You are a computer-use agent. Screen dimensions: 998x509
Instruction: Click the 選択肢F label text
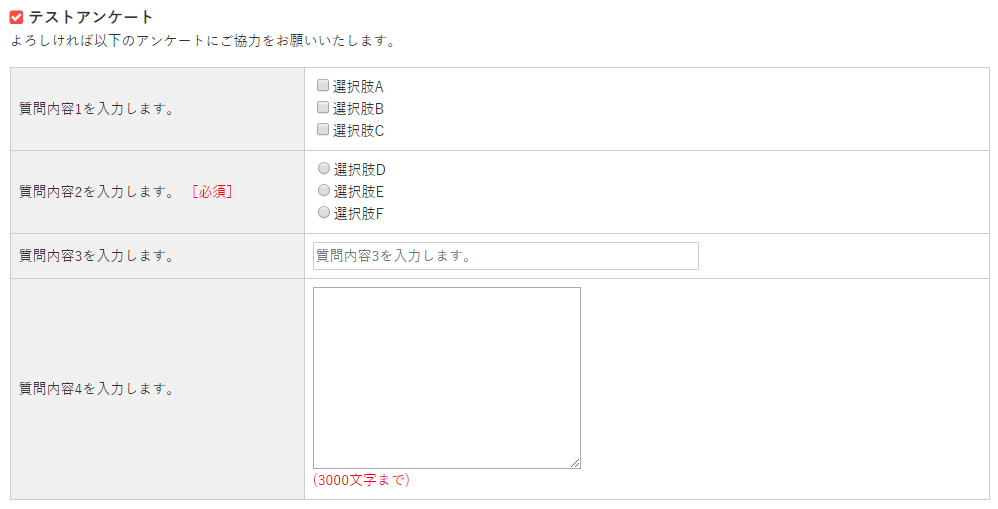click(358, 213)
